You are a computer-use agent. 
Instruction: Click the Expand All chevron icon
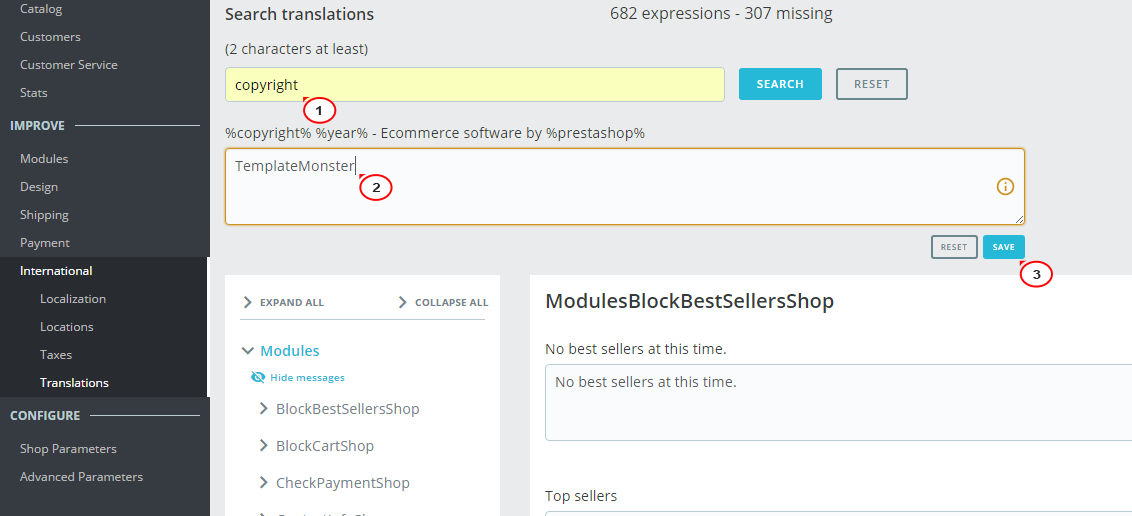click(248, 302)
